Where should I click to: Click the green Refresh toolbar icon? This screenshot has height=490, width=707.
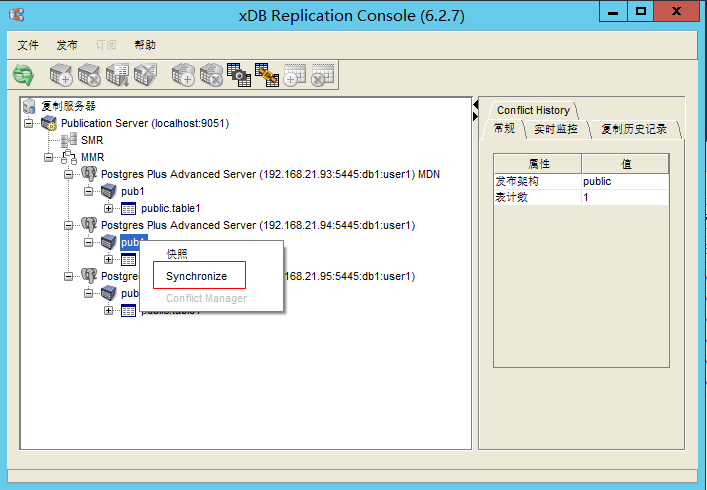[23, 75]
